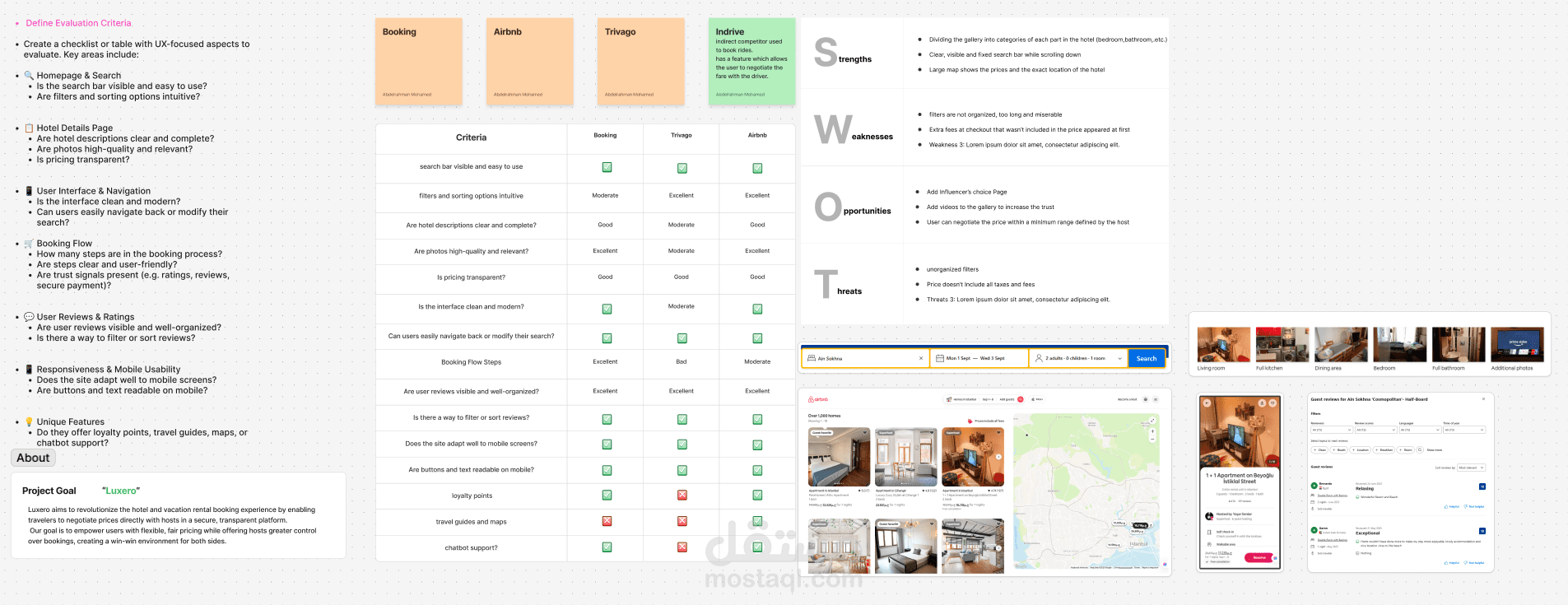Zoom in on the Airbnb map
Screen dimensions: 1568x605
coord(1152,430)
